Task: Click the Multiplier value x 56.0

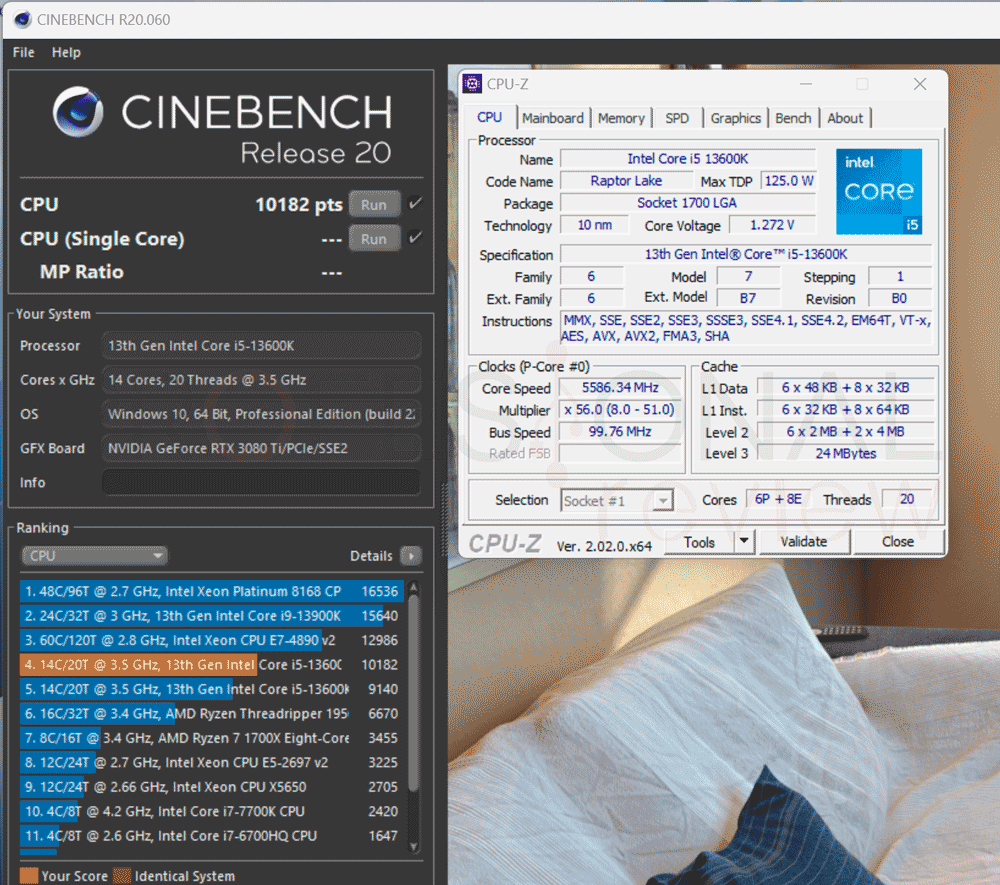Action: 620,409
